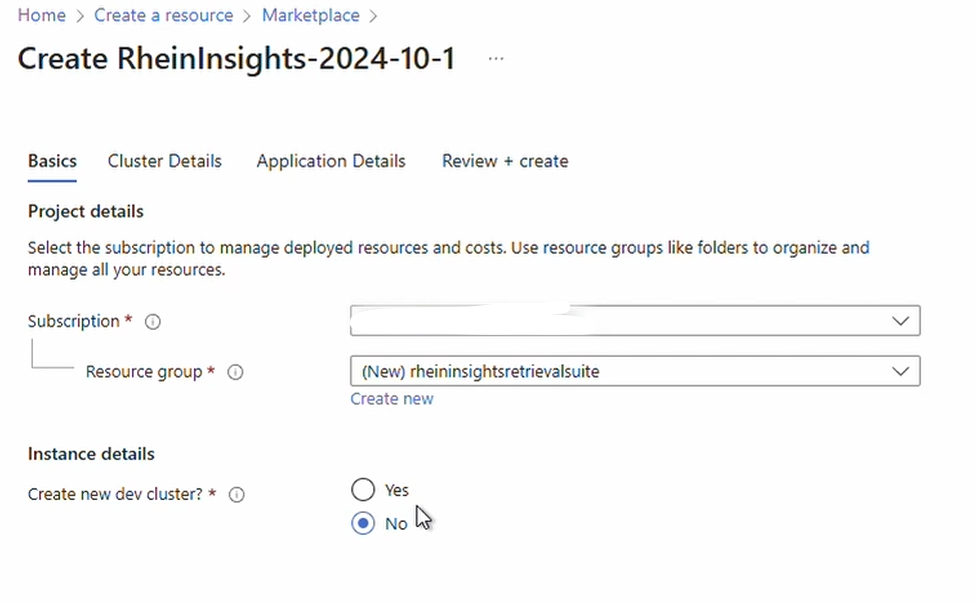The height and width of the screenshot is (603, 976).
Task: Expand the blank Subscription combo box
Action: (x=635, y=320)
